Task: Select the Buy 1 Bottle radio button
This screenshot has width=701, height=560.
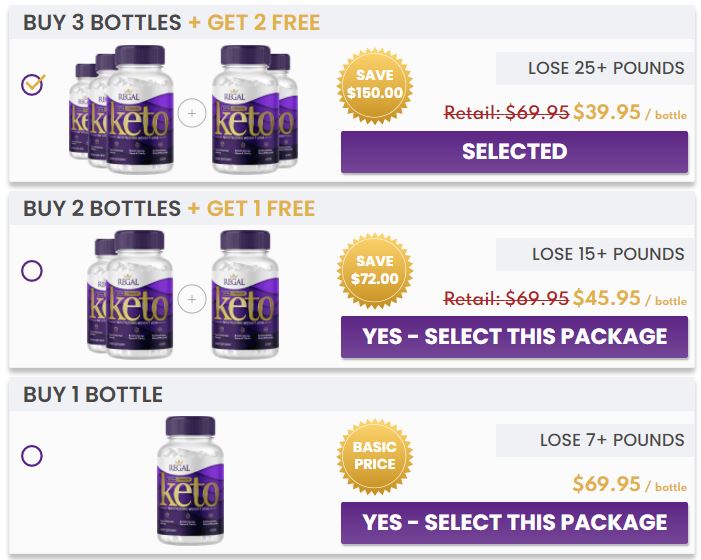Action: (32, 456)
